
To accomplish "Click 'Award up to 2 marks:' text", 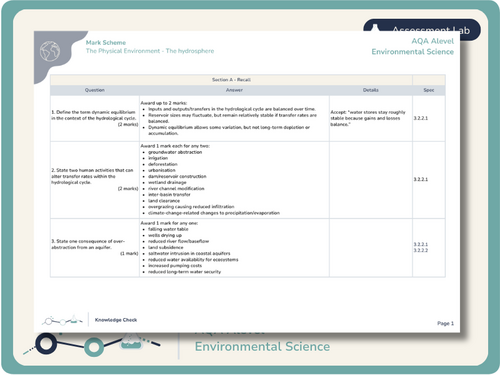I will click(x=164, y=103).
